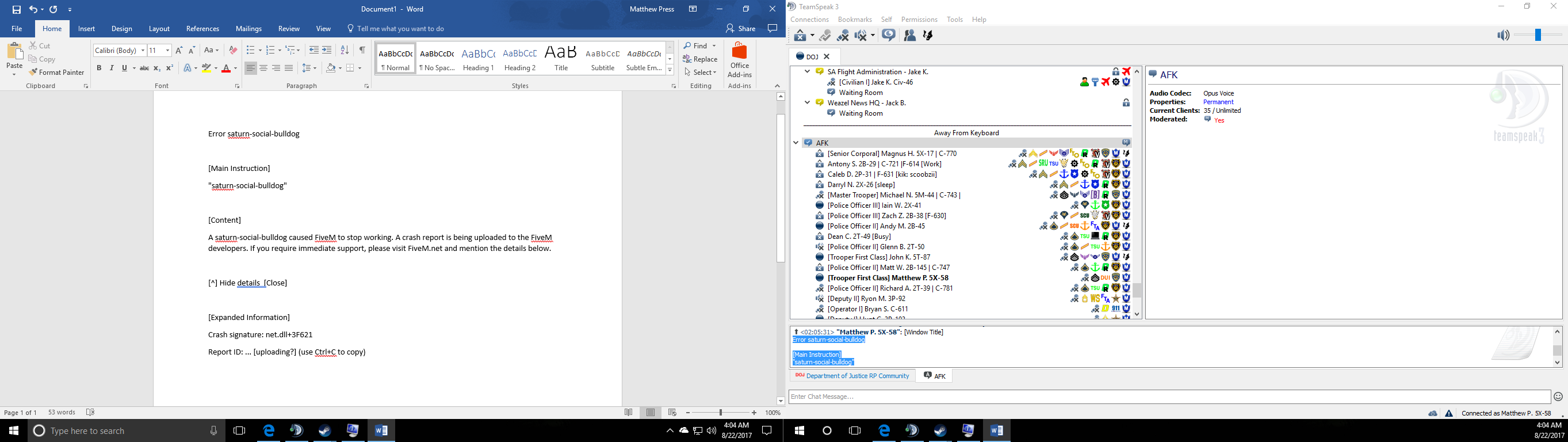
Task: Collapse Weazel News HQ channel
Action: coord(808,103)
